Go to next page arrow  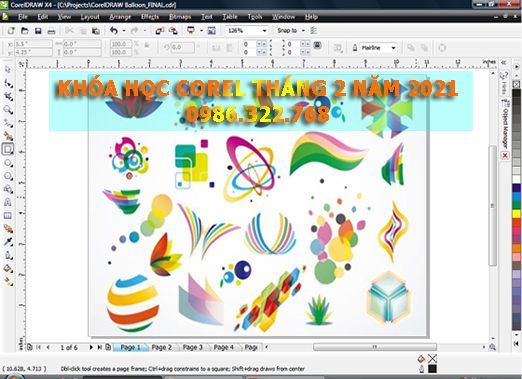point(91,347)
